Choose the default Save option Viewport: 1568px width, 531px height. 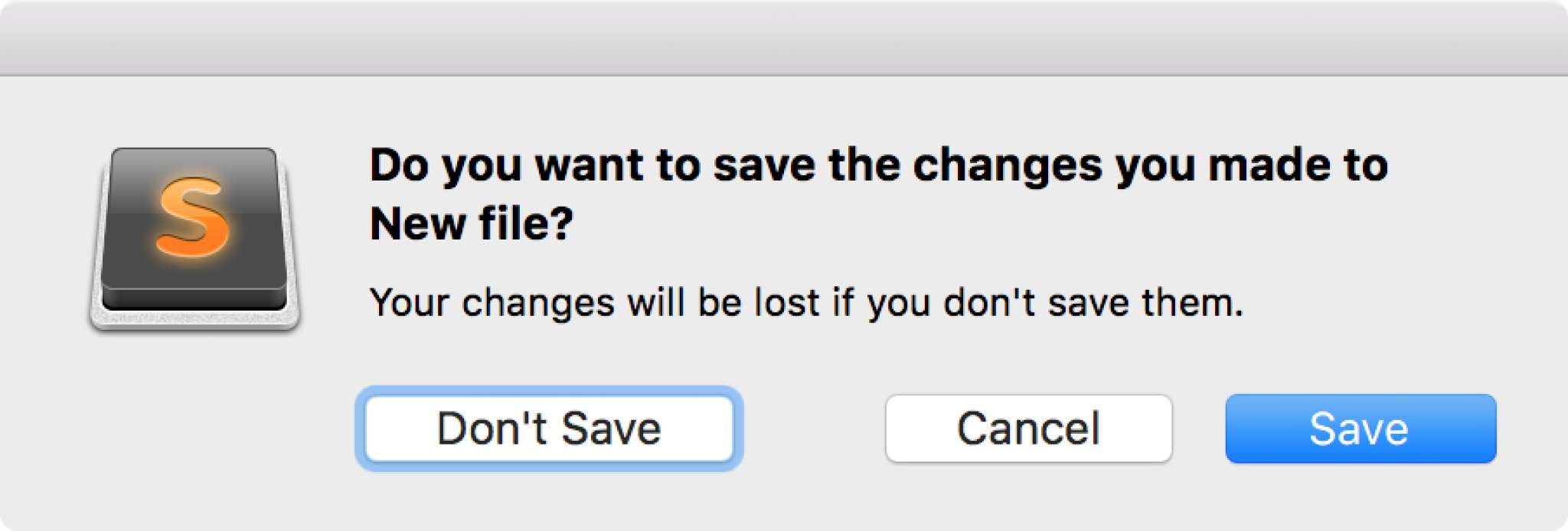tap(1360, 428)
